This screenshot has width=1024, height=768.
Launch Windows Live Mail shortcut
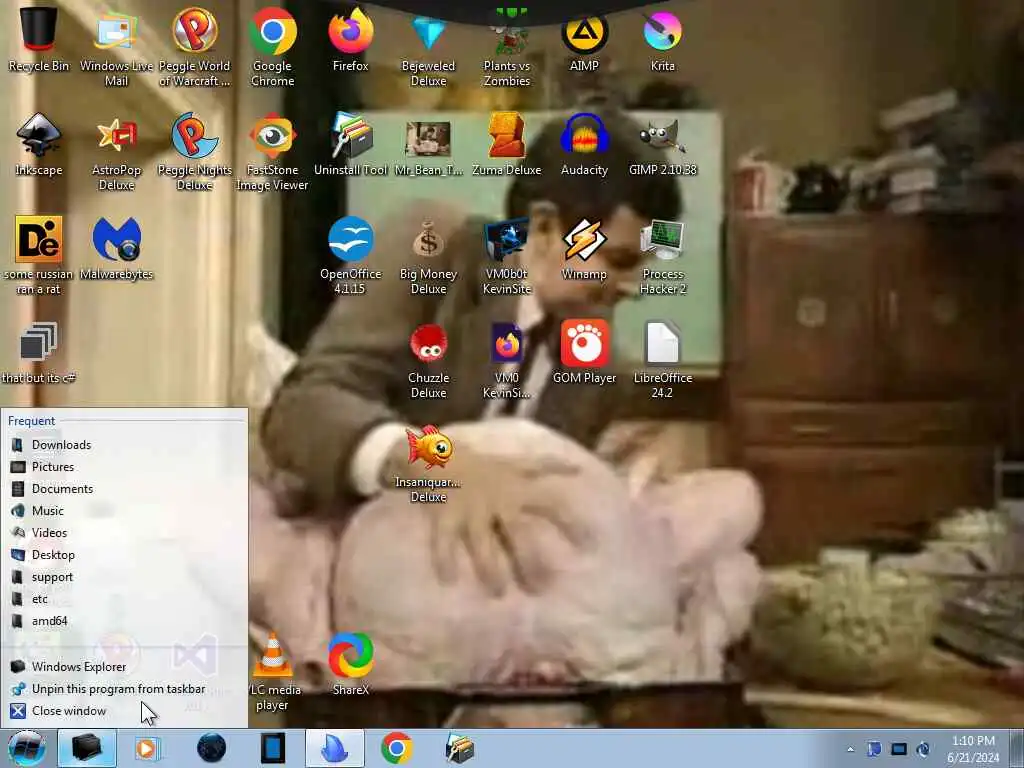(116, 46)
